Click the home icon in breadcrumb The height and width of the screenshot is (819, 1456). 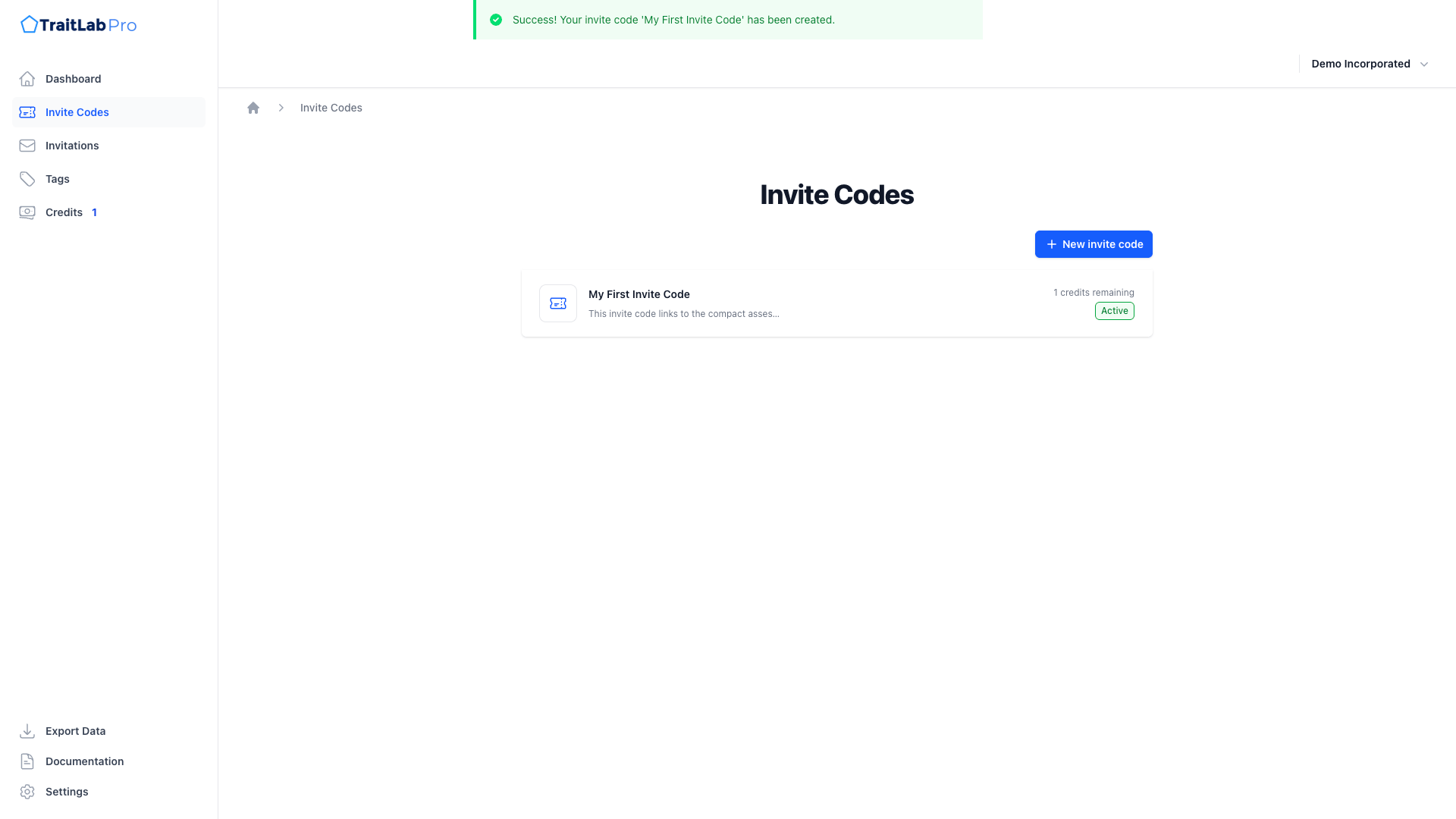[x=253, y=108]
